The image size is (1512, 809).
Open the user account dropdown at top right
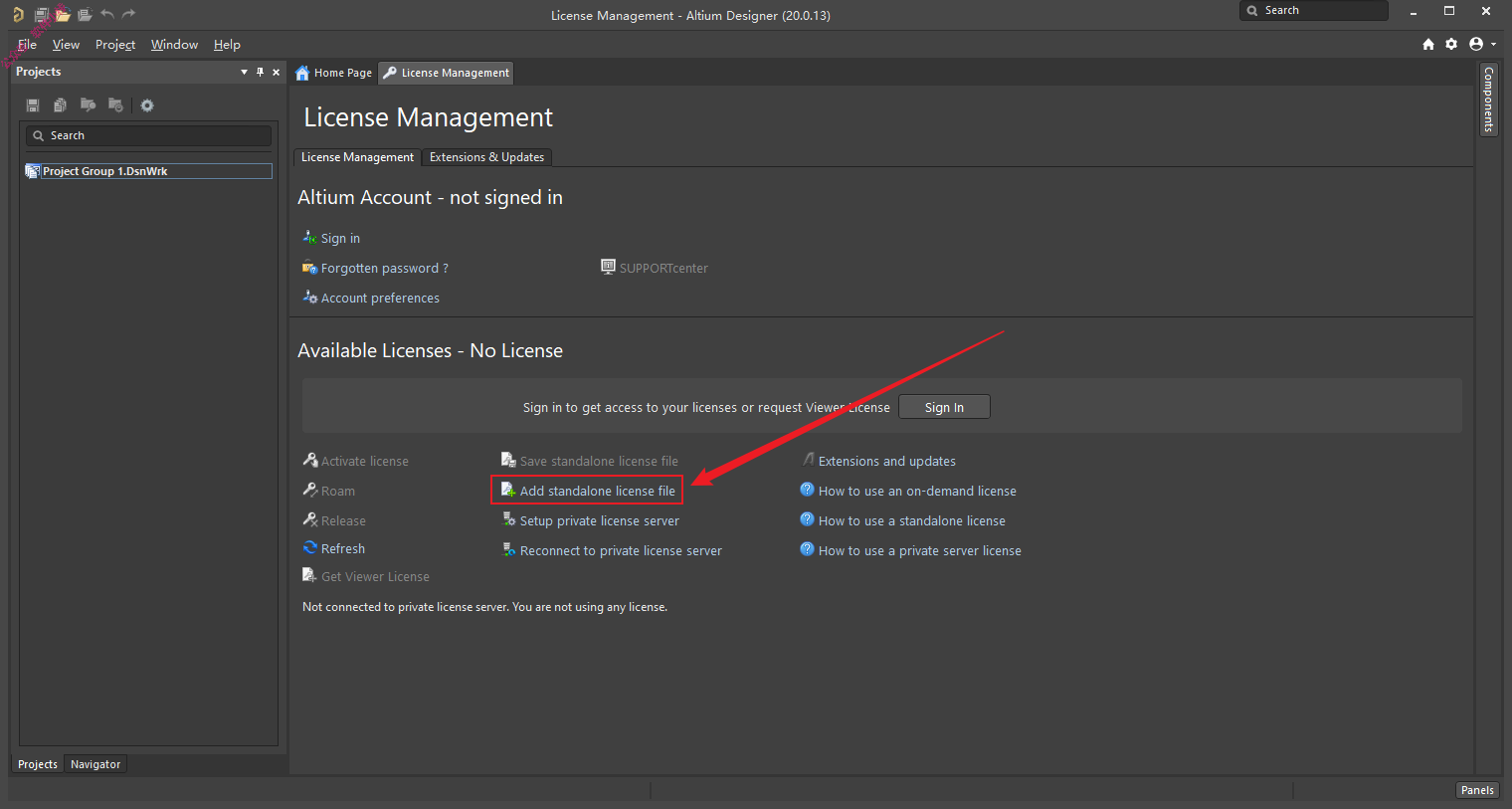[x=1482, y=44]
